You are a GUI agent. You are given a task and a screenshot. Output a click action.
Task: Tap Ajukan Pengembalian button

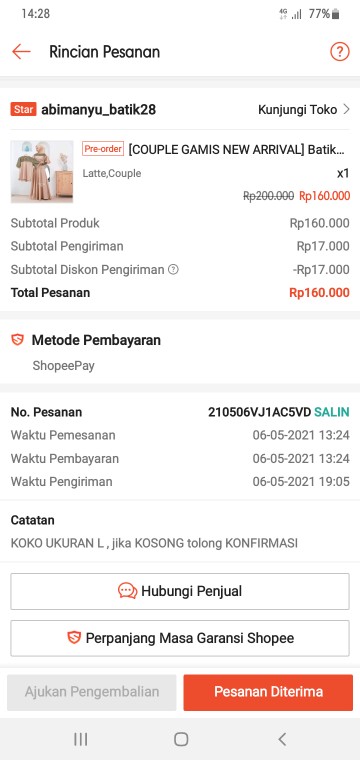(92, 692)
